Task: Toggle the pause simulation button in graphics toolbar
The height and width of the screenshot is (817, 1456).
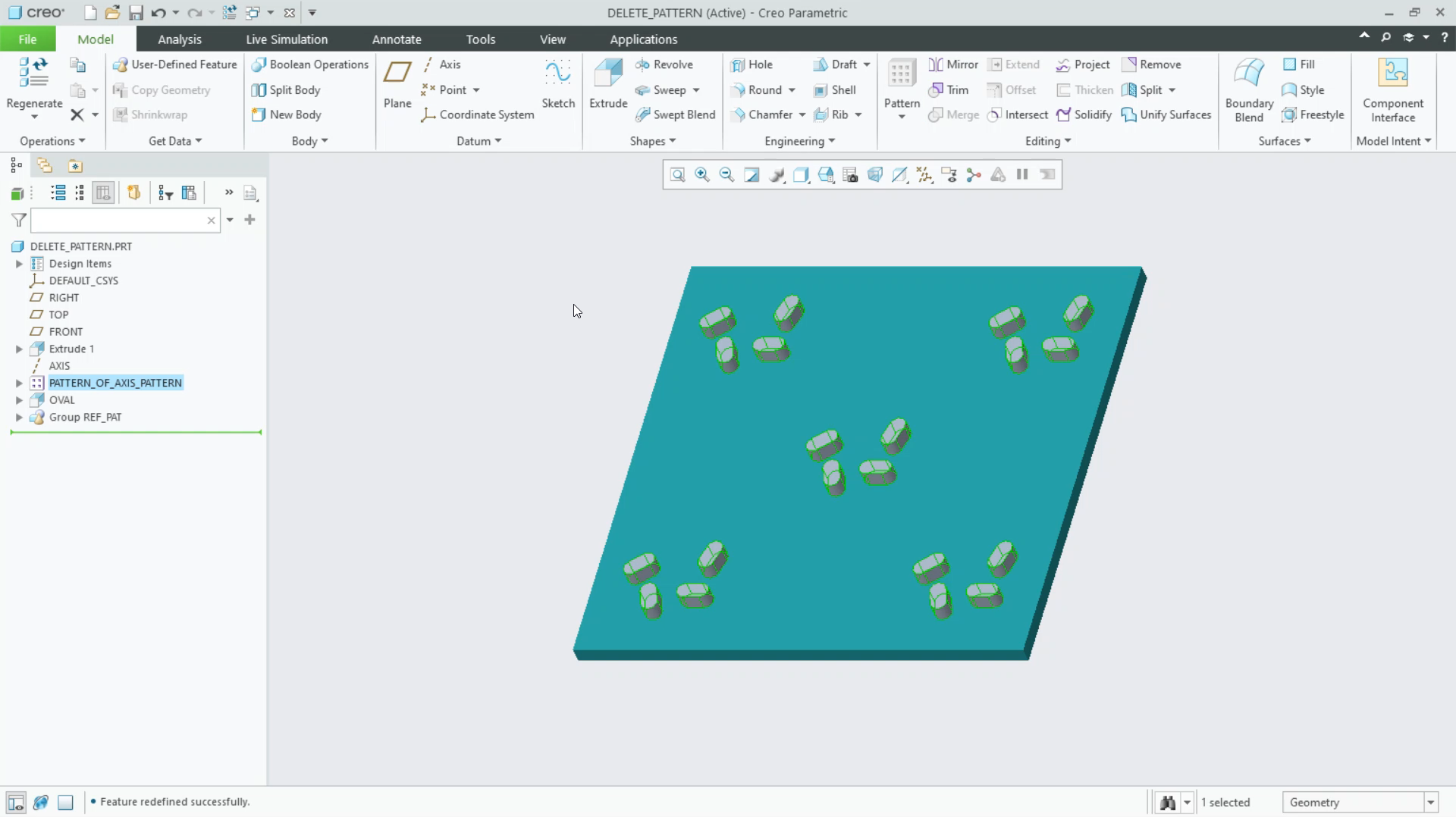Action: [1022, 175]
